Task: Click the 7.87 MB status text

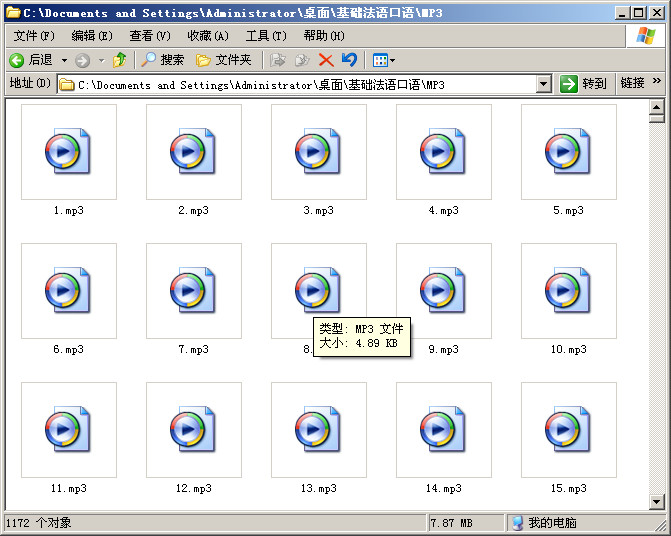Action: tap(451, 523)
